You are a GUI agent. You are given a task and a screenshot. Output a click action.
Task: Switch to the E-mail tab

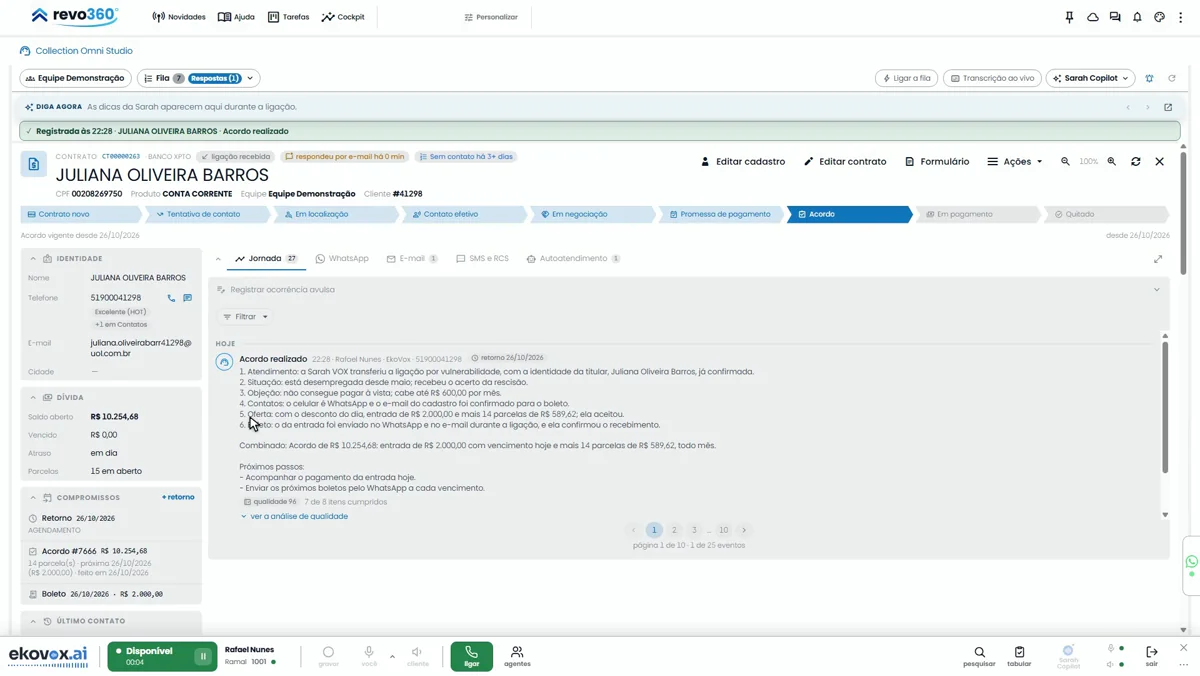[412, 259]
